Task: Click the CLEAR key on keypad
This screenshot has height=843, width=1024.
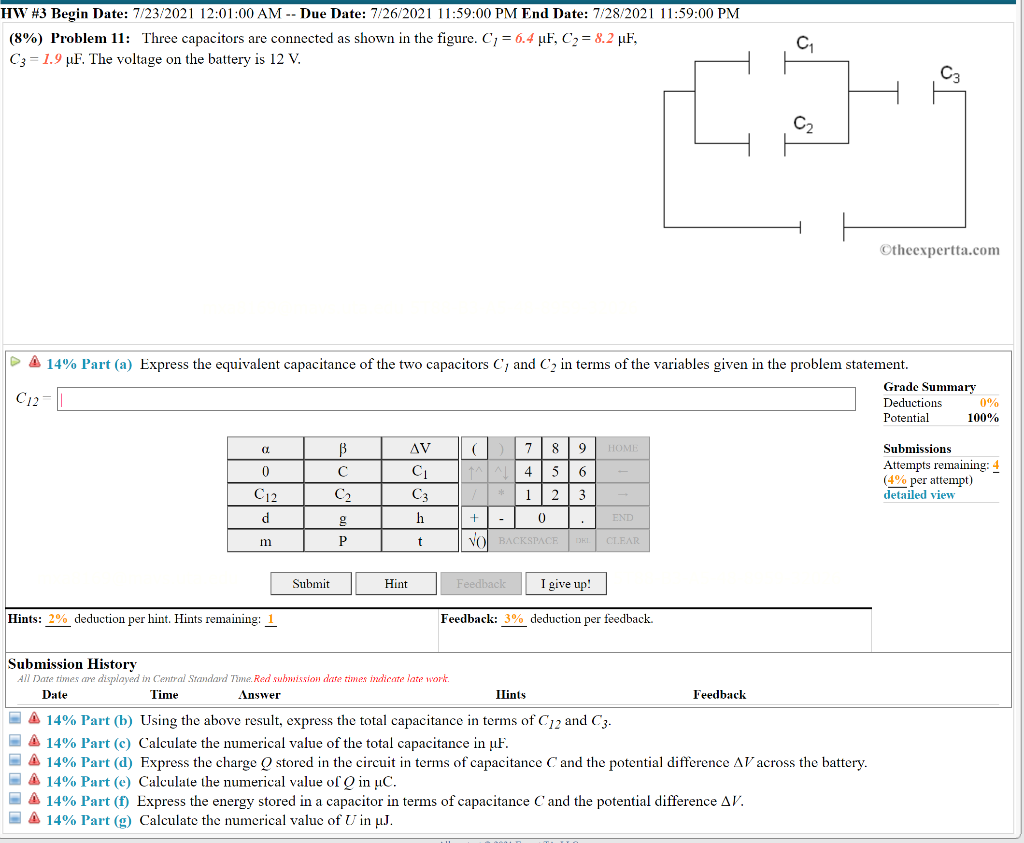Action: [x=622, y=541]
